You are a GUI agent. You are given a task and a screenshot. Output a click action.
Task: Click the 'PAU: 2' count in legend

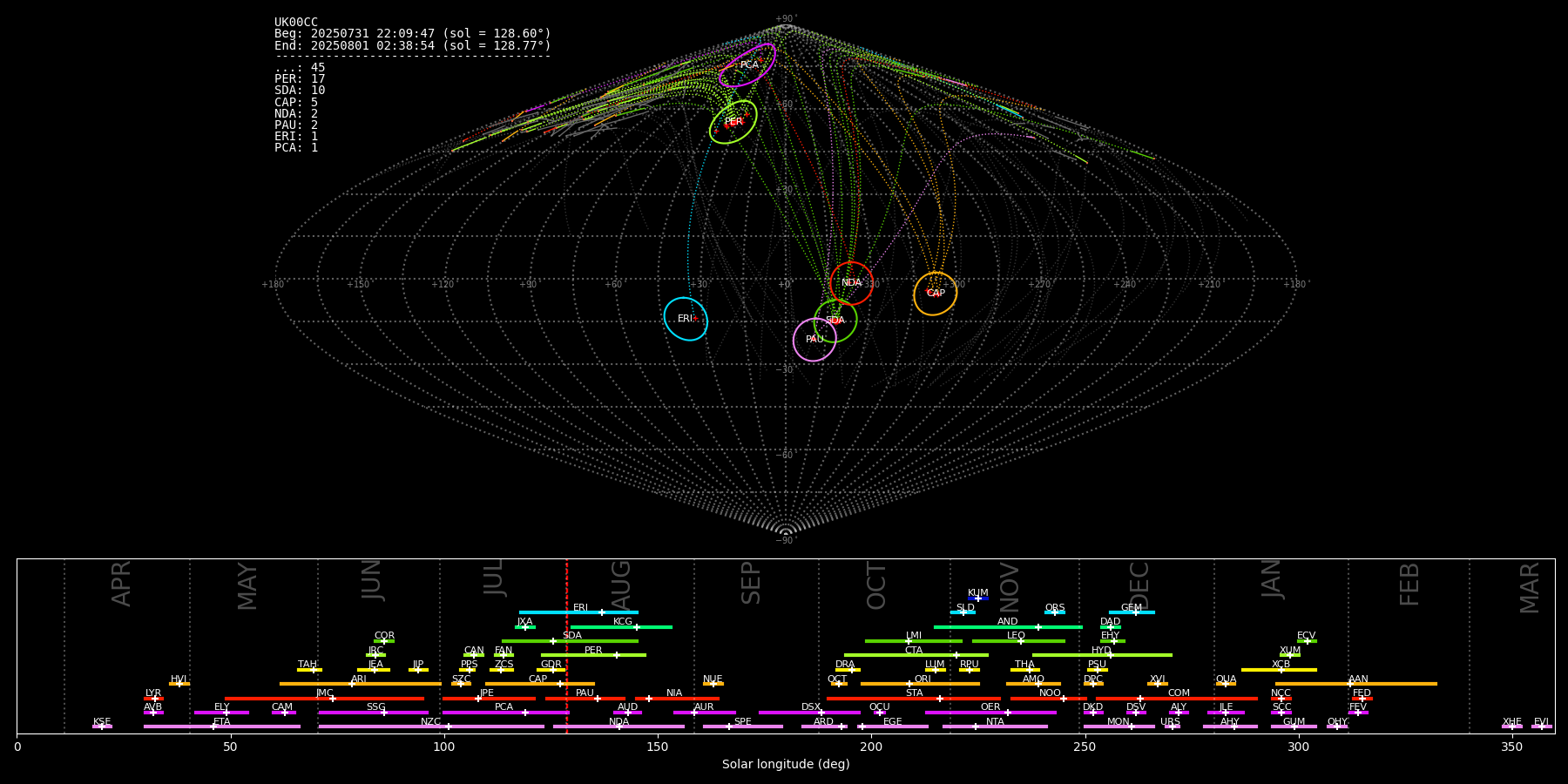pos(296,125)
